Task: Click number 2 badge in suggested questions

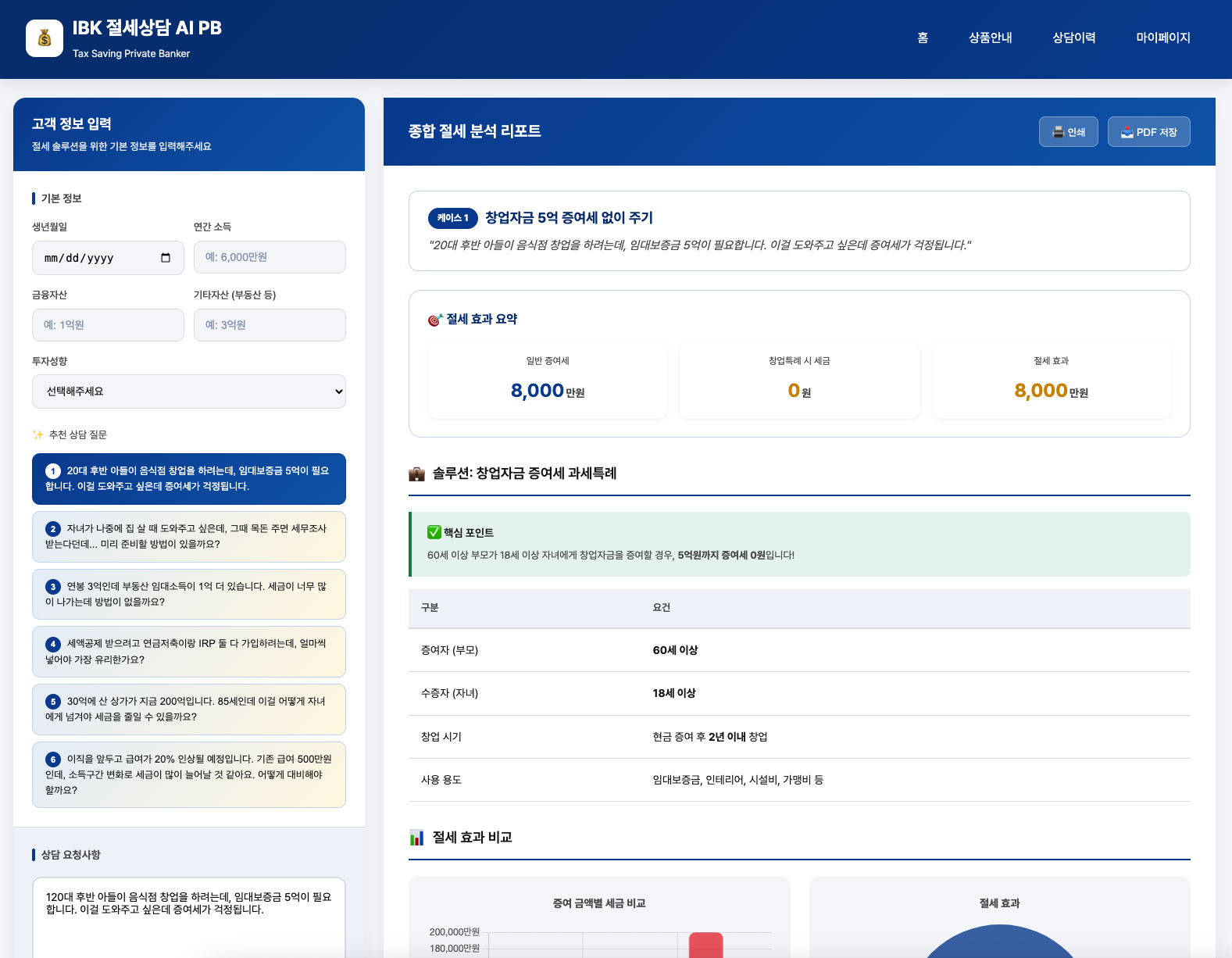Action: [53, 529]
